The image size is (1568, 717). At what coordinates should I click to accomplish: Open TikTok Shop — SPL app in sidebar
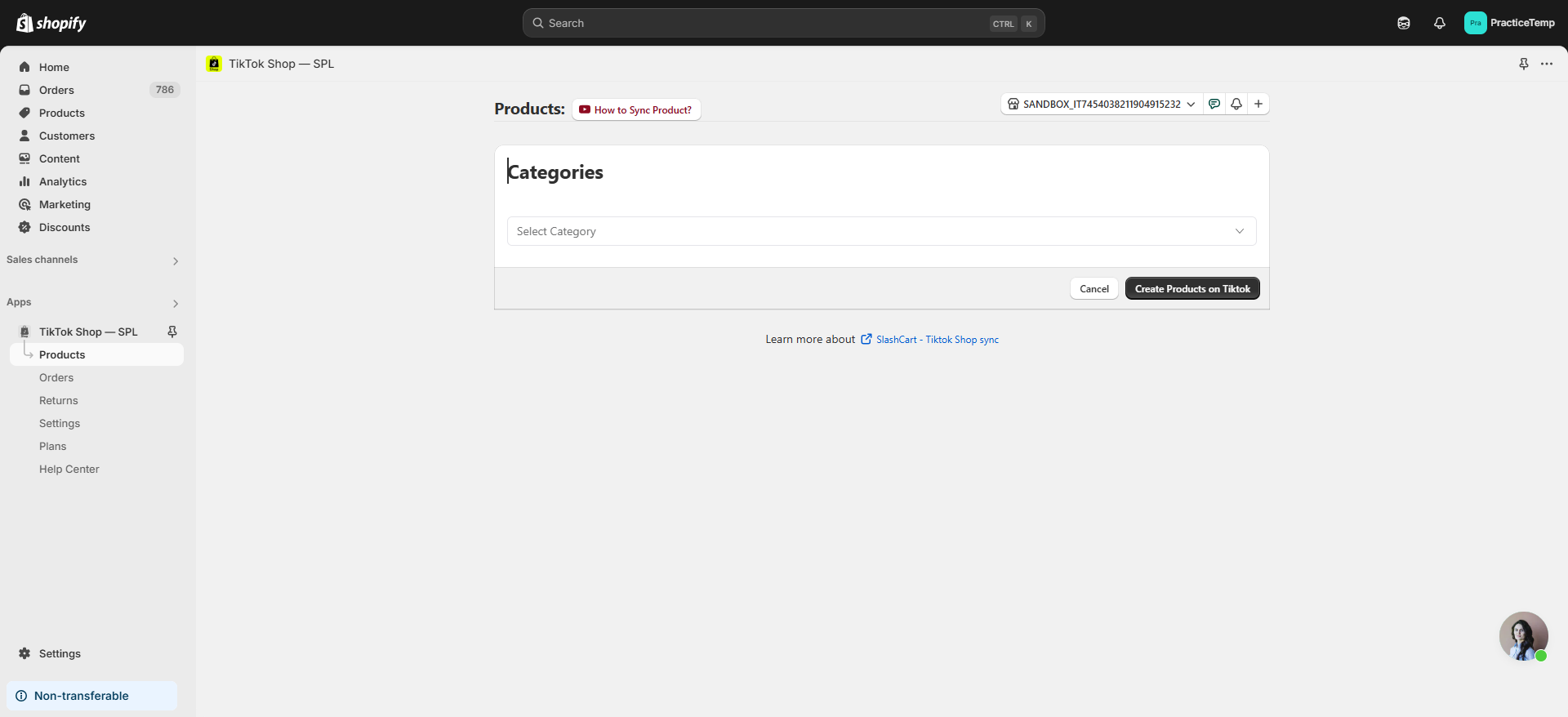tap(88, 332)
